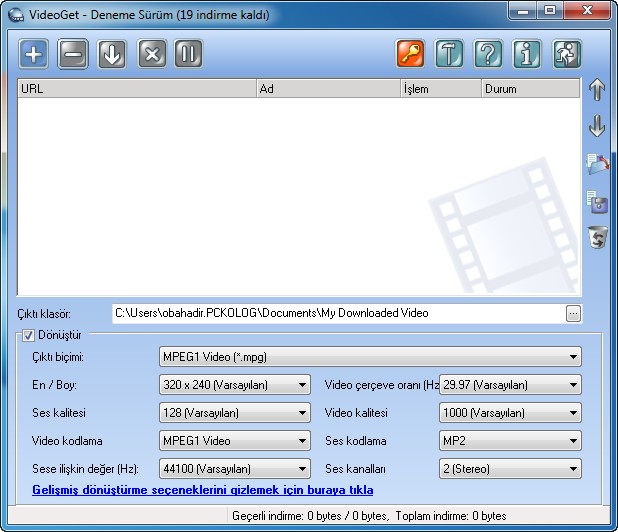Start download with the down-arrow button

coord(112,54)
